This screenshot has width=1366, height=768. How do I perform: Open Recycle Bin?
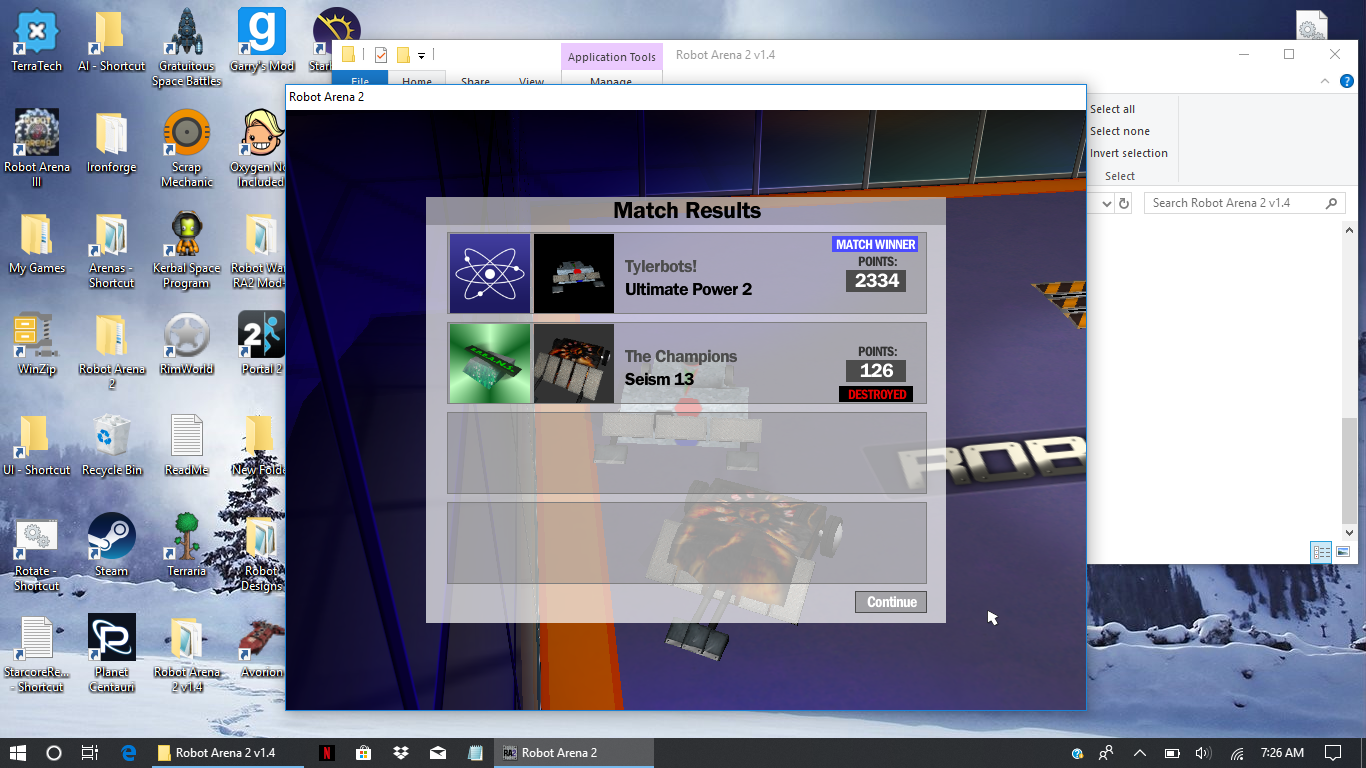click(x=111, y=445)
